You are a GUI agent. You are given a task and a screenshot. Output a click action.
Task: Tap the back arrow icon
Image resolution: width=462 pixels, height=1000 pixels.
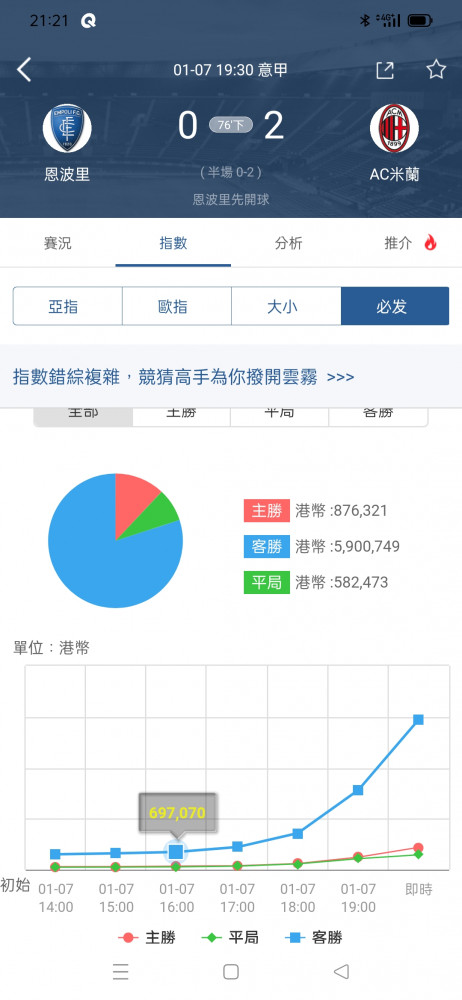[24, 70]
